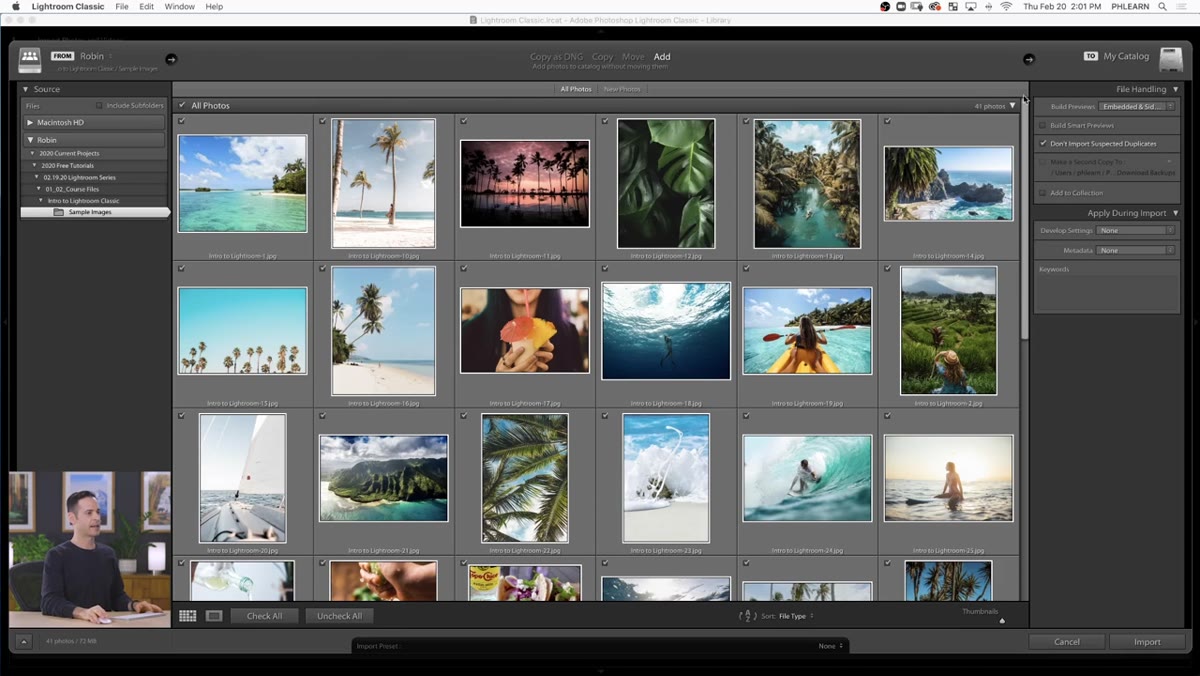Click the Sample Images folder icon
Viewport: 1200px width, 676px height.
(x=59, y=212)
